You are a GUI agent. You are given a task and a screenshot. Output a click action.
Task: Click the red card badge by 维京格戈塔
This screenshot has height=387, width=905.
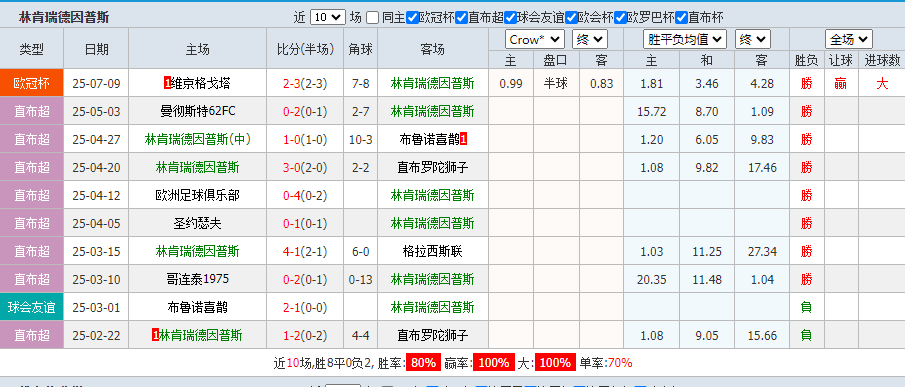[167, 84]
